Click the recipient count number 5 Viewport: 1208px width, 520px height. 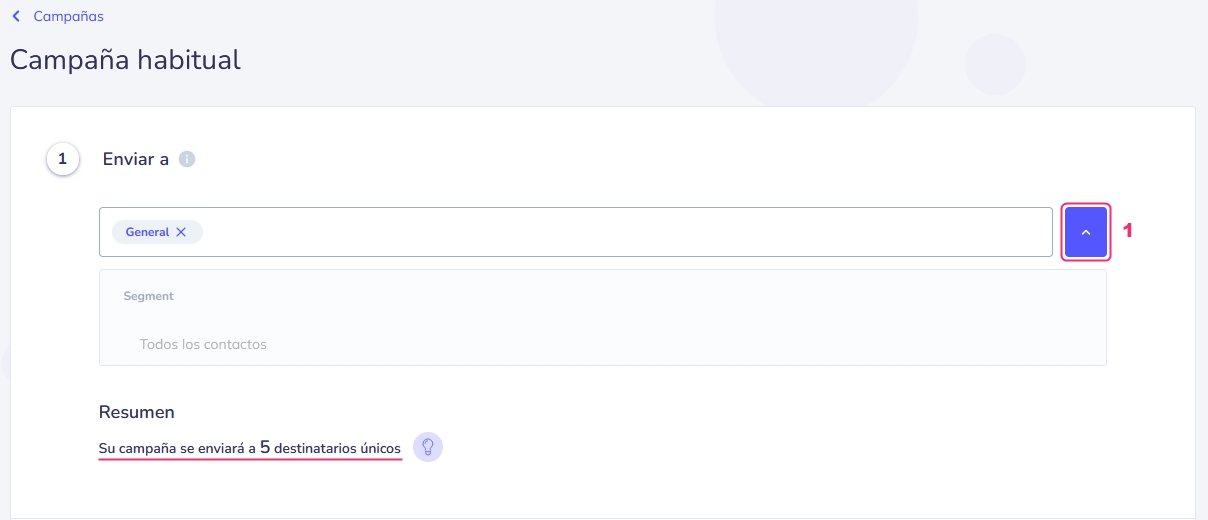(265, 447)
